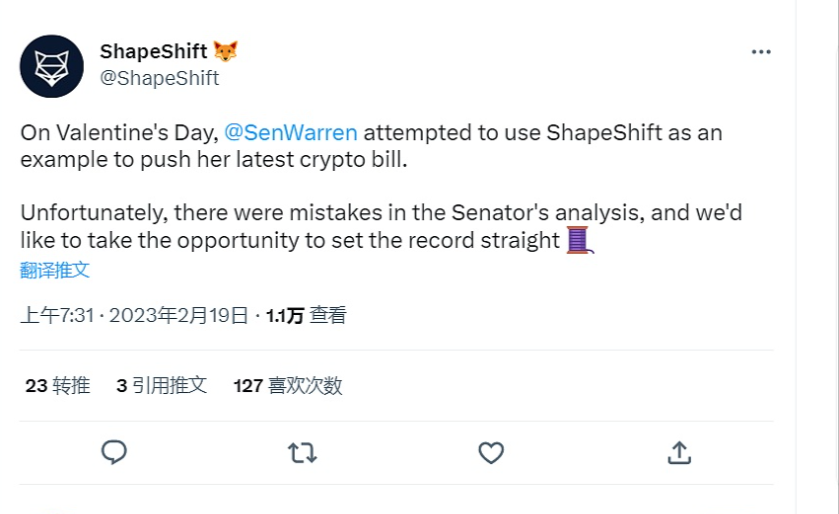Show the 23 转推 retweets list
The image size is (839, 514).
[x=57, y=385]
